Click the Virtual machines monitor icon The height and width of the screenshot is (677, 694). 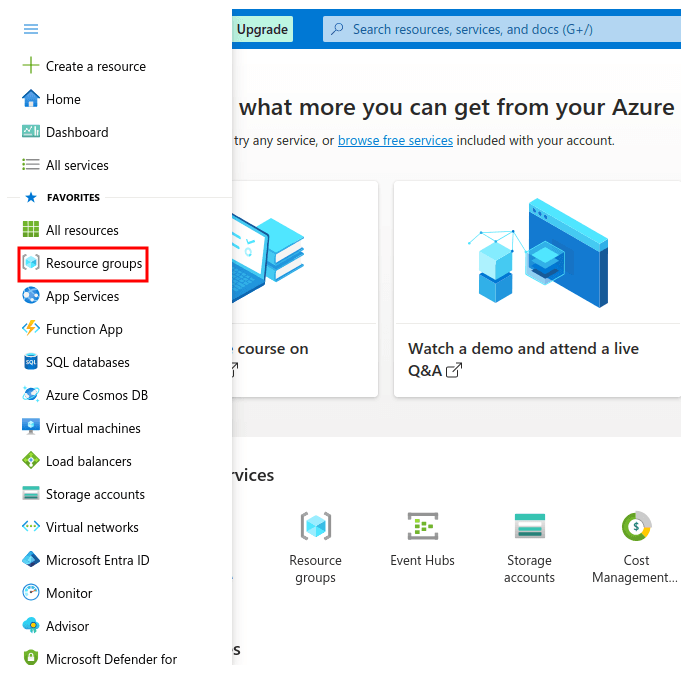coord(31,427)
